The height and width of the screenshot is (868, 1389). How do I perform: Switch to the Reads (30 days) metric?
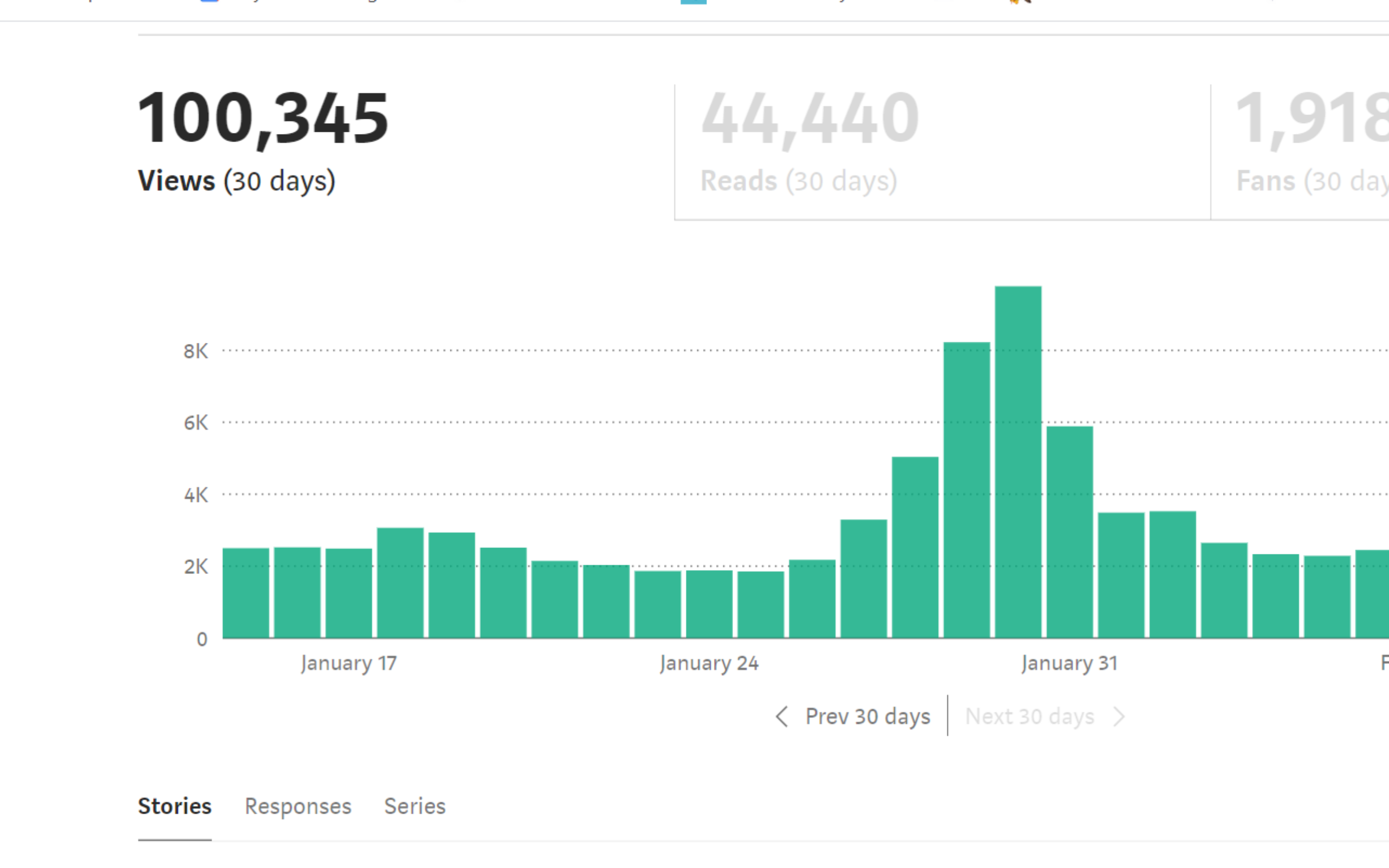[798, 181]
